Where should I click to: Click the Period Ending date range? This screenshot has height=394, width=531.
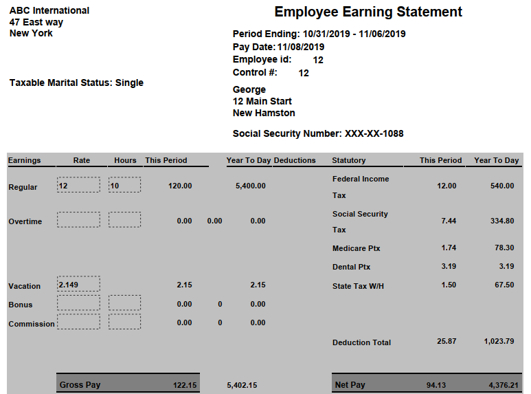(354, 34)
